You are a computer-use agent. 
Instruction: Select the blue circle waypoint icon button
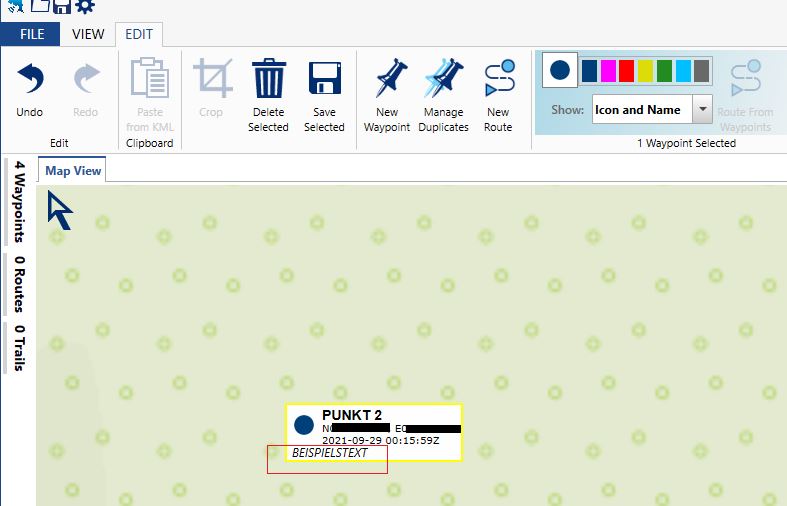[x=560, y=71]
